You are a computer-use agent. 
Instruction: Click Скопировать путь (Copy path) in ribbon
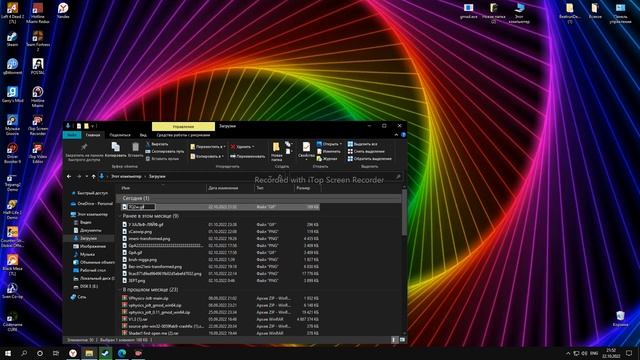click(165, 151)
